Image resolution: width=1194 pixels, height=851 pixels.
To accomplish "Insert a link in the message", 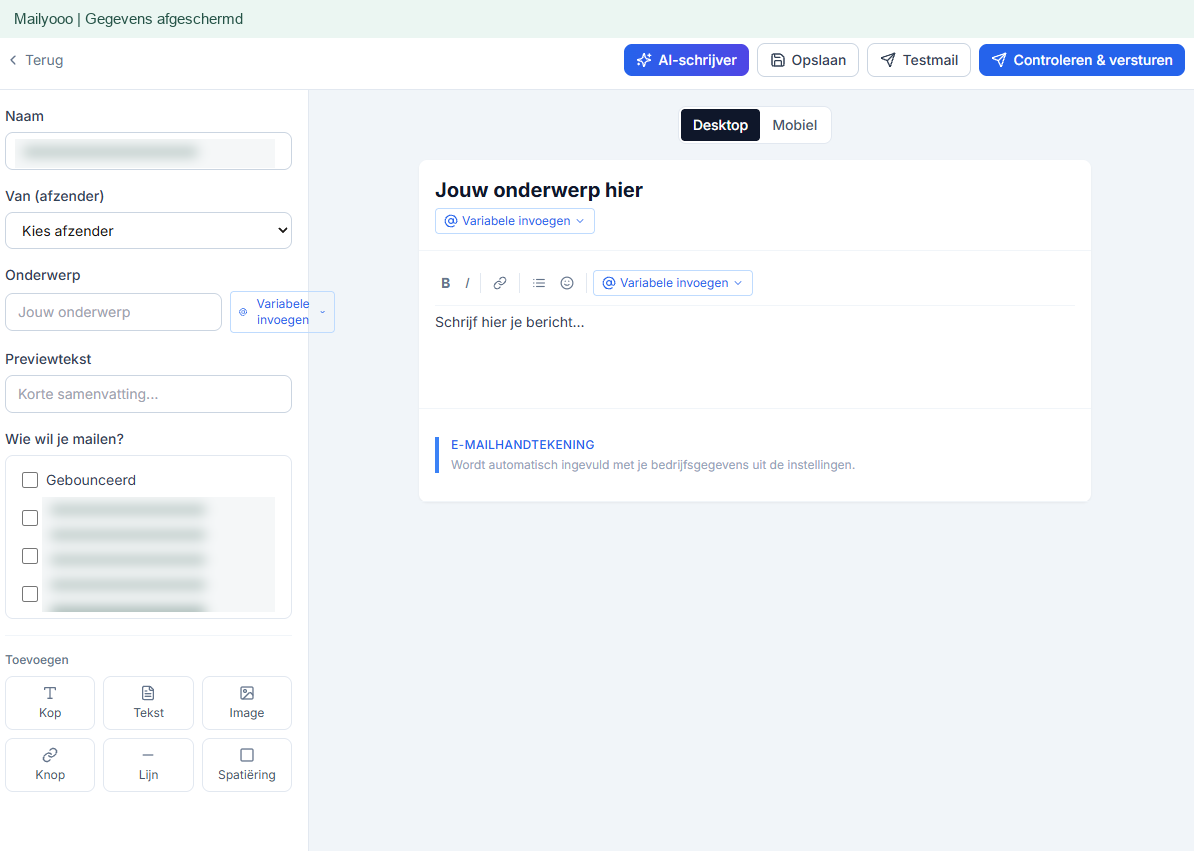I will pos(500,283).
